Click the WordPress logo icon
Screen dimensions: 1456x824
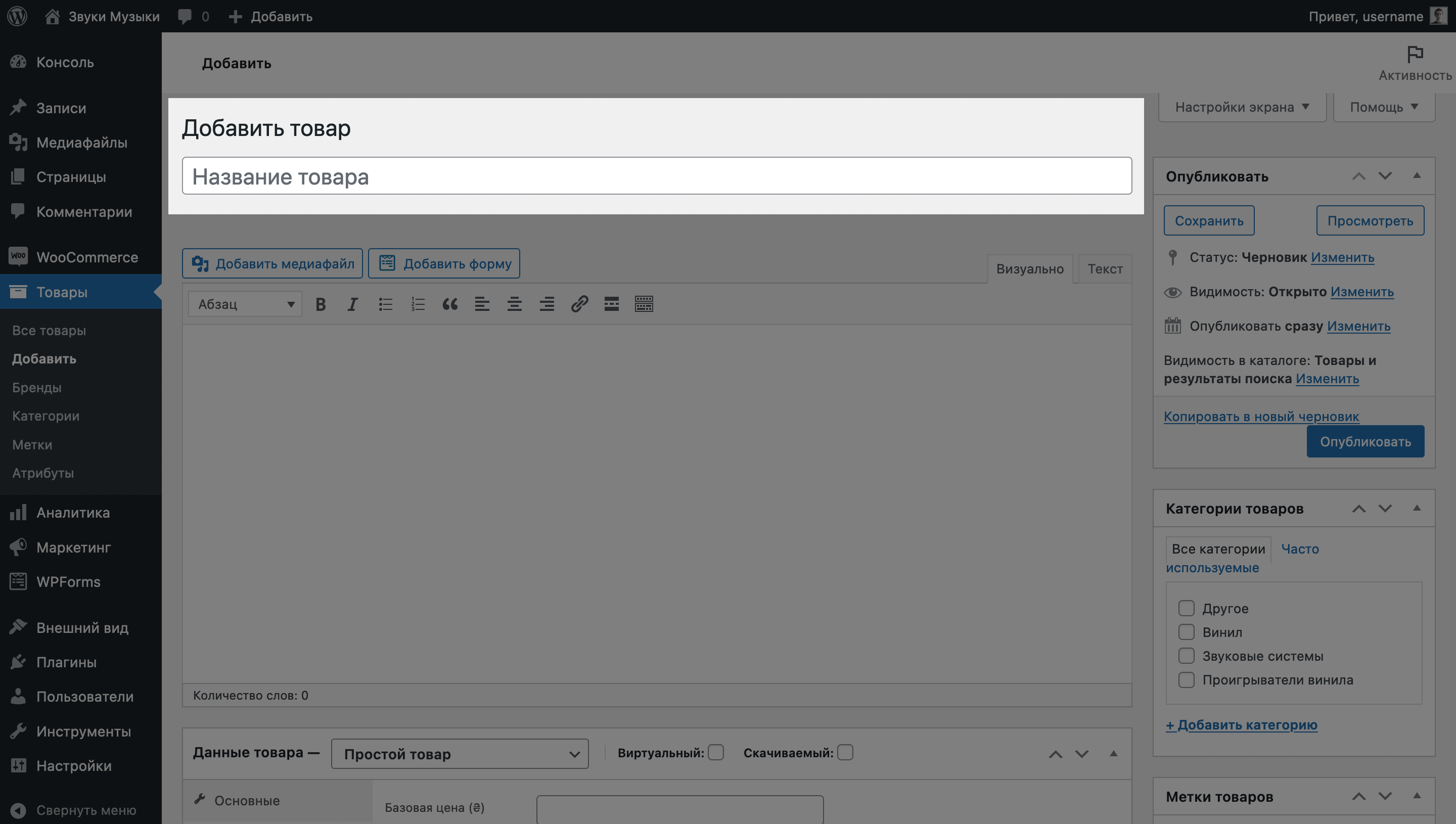[x=18, y=16]
